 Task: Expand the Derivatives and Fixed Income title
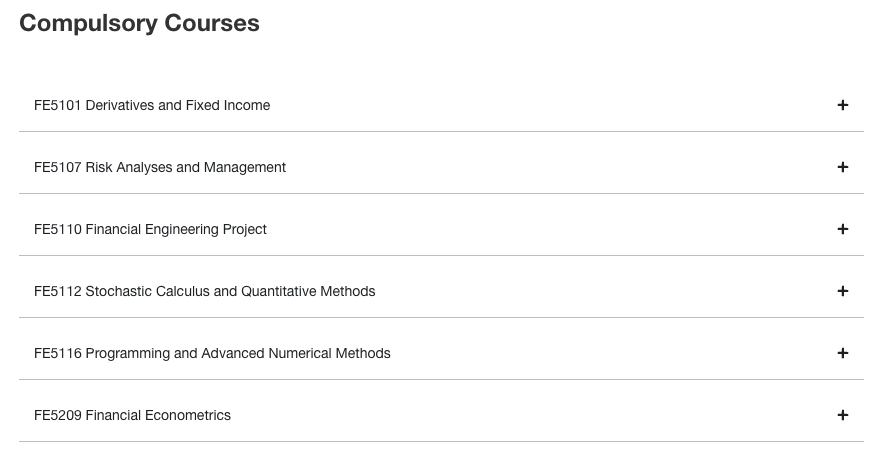tap(178, 105)
